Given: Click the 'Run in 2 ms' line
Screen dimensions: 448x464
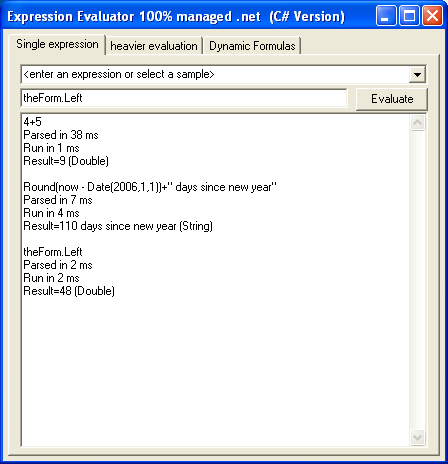Looking at the screenshot, I should coord(51,278).
